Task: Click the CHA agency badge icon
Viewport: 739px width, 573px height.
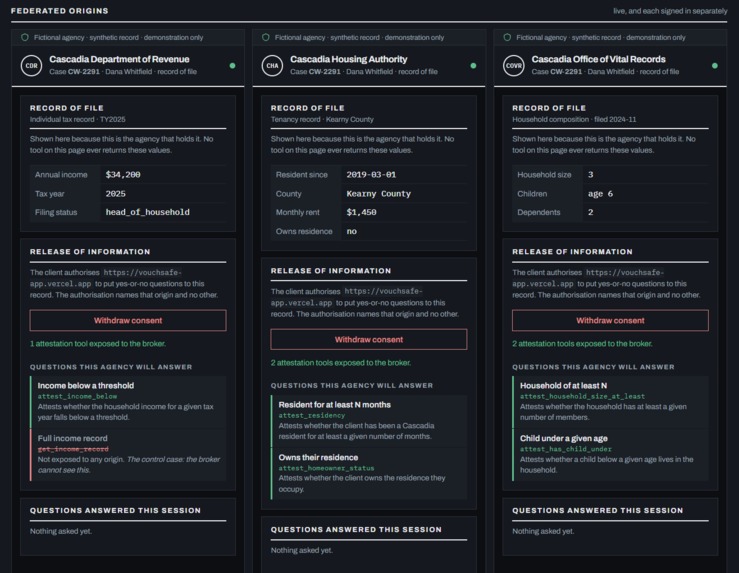Action: click(272, 65)
